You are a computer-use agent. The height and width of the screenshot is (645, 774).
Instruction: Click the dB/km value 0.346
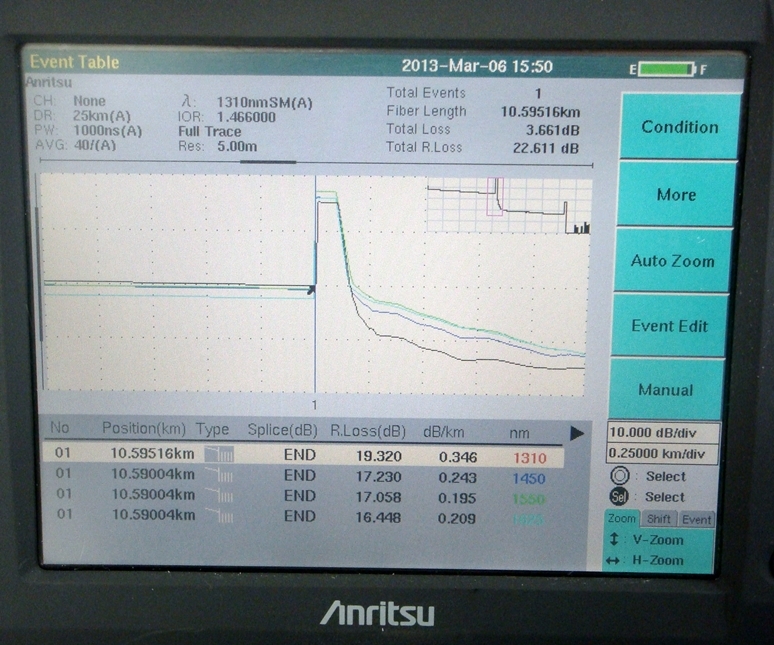tap(458, 457)
